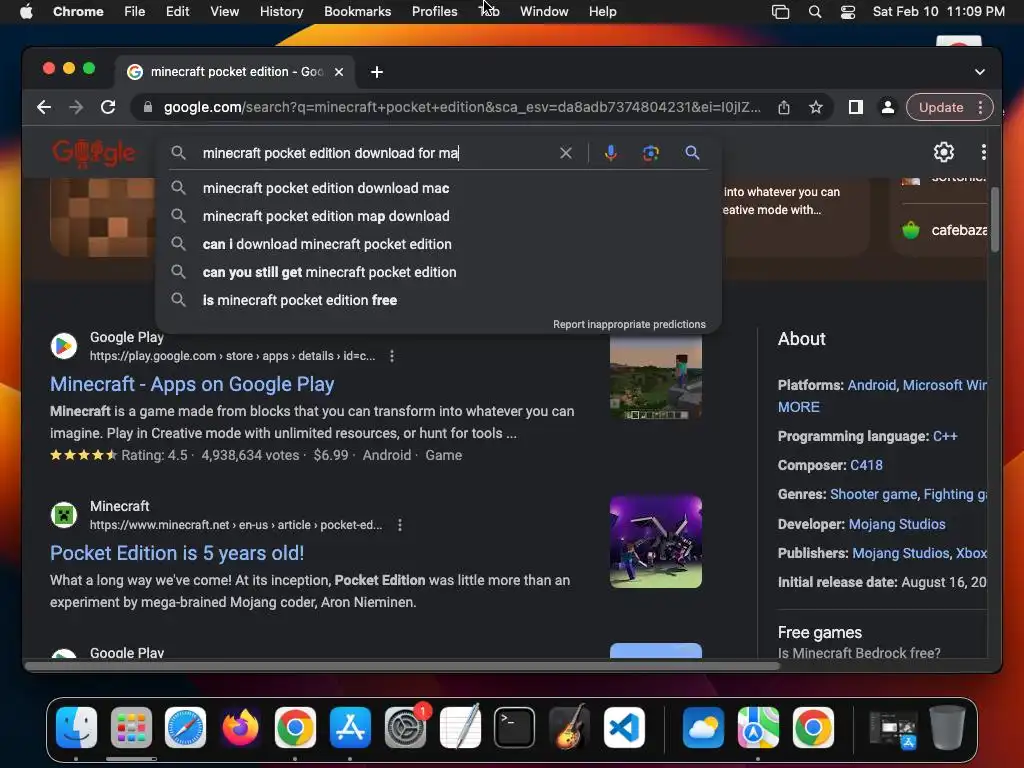
Task: Click Mojang Studios developer link
Action: tap(897, 524)
